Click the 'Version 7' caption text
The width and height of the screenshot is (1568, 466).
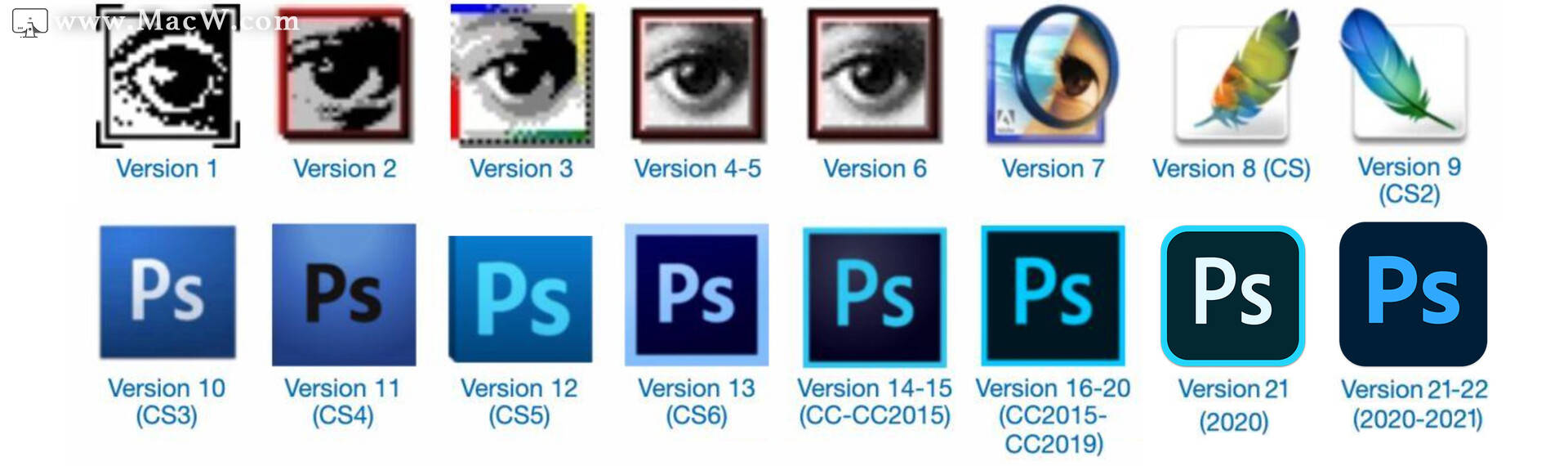tap(1053, 168)
